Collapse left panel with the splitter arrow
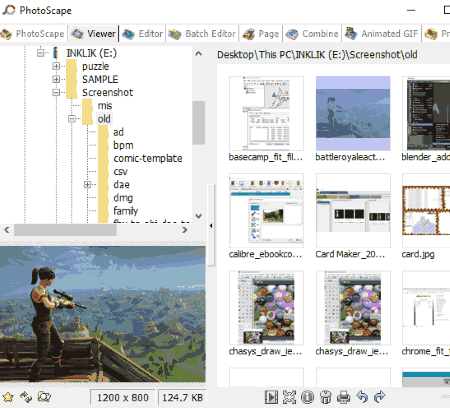450x408 pixels. point(211,226)
